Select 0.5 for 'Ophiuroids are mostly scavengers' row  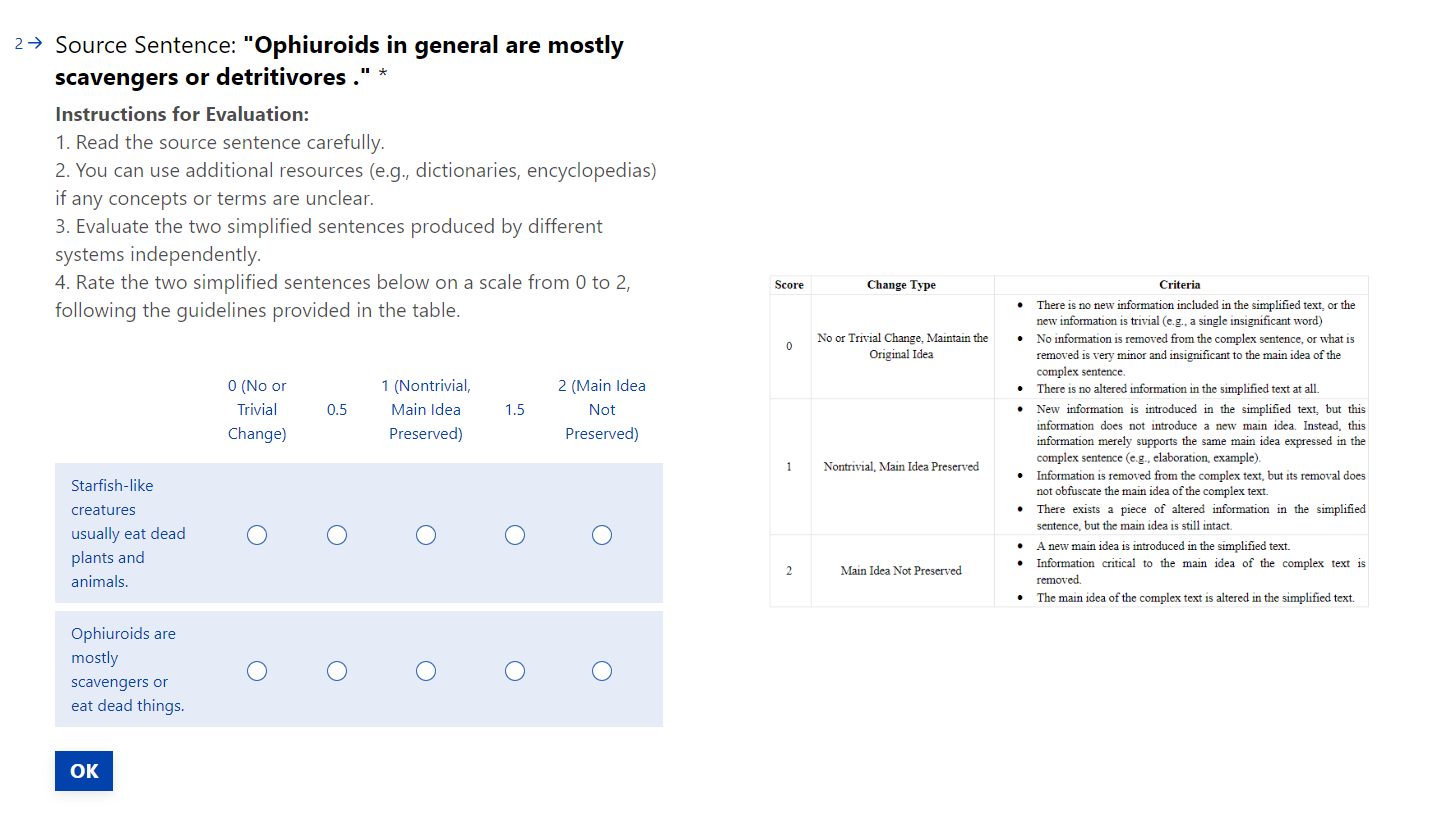tap(337, 671)
